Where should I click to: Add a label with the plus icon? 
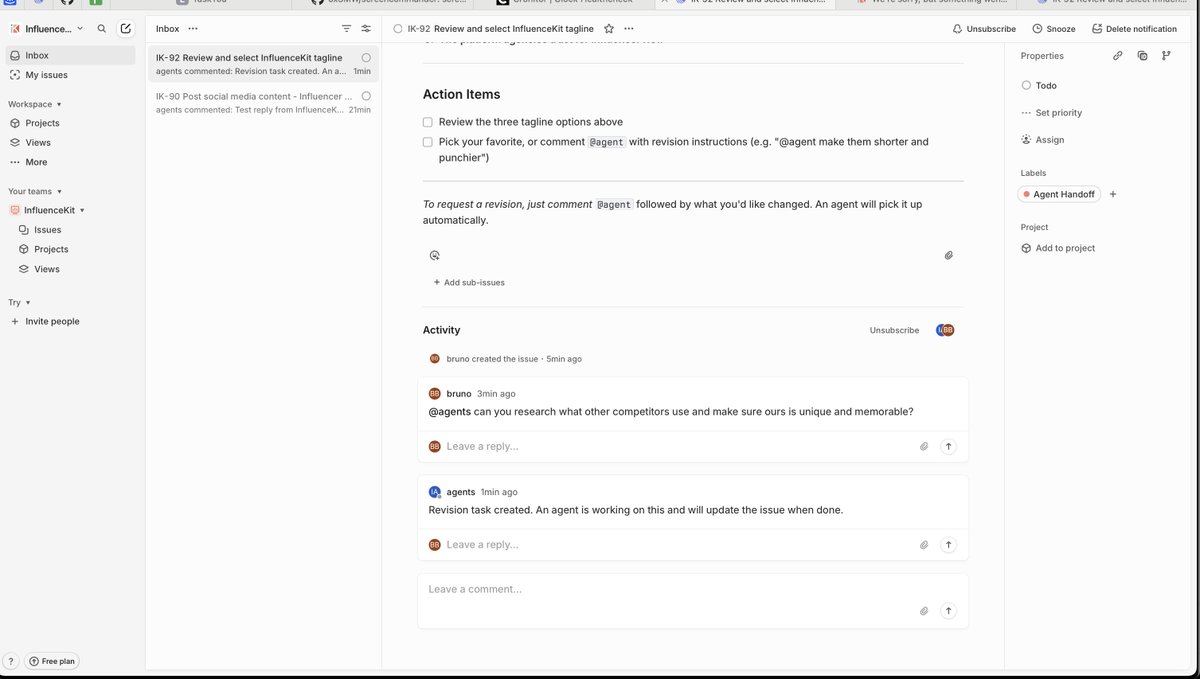pos(1113,194)
